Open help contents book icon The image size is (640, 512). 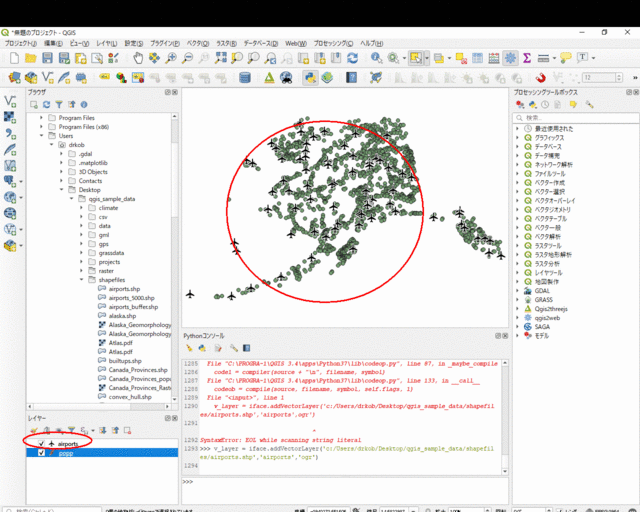(351, 78)
